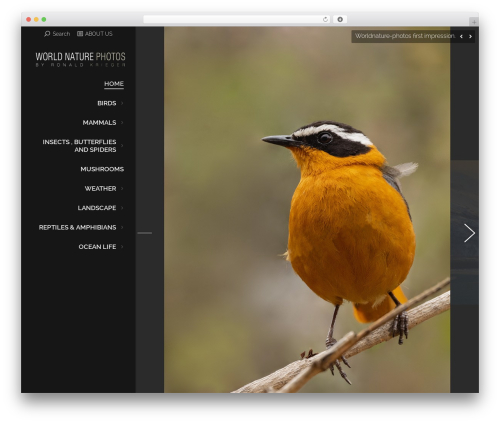Maximize the browser window green button
Viewport: 500px width, 423px height.
click(44, 19)
